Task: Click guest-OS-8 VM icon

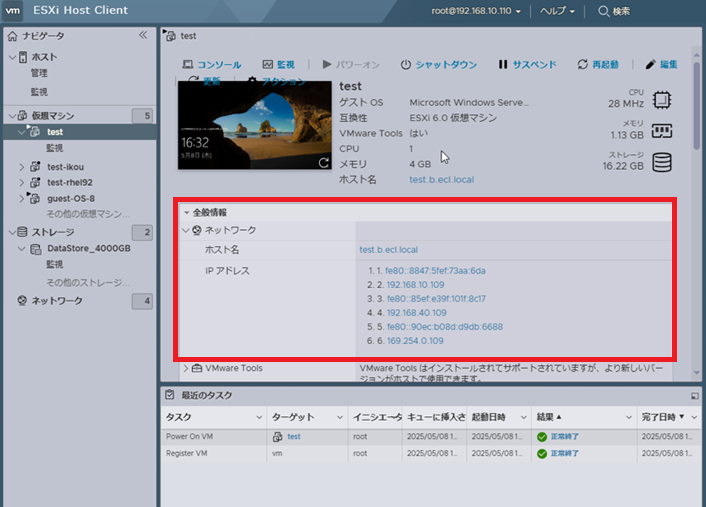Action: [x=34, y=198]
